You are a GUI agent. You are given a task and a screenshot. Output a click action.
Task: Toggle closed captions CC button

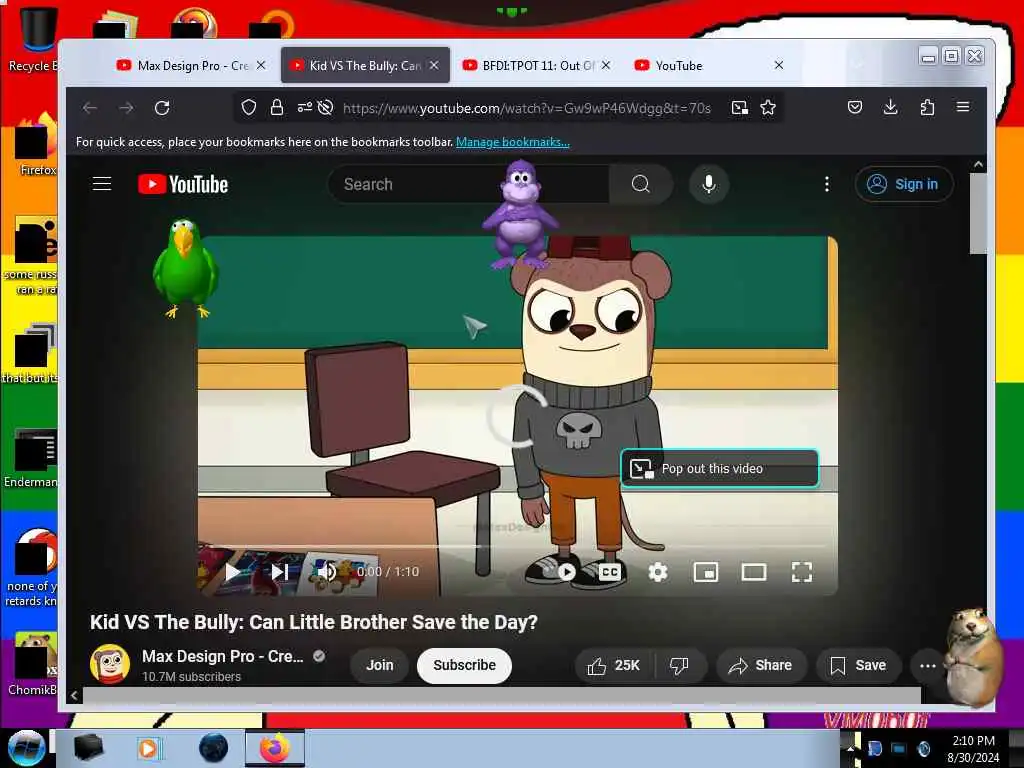[x=609, y=572]
